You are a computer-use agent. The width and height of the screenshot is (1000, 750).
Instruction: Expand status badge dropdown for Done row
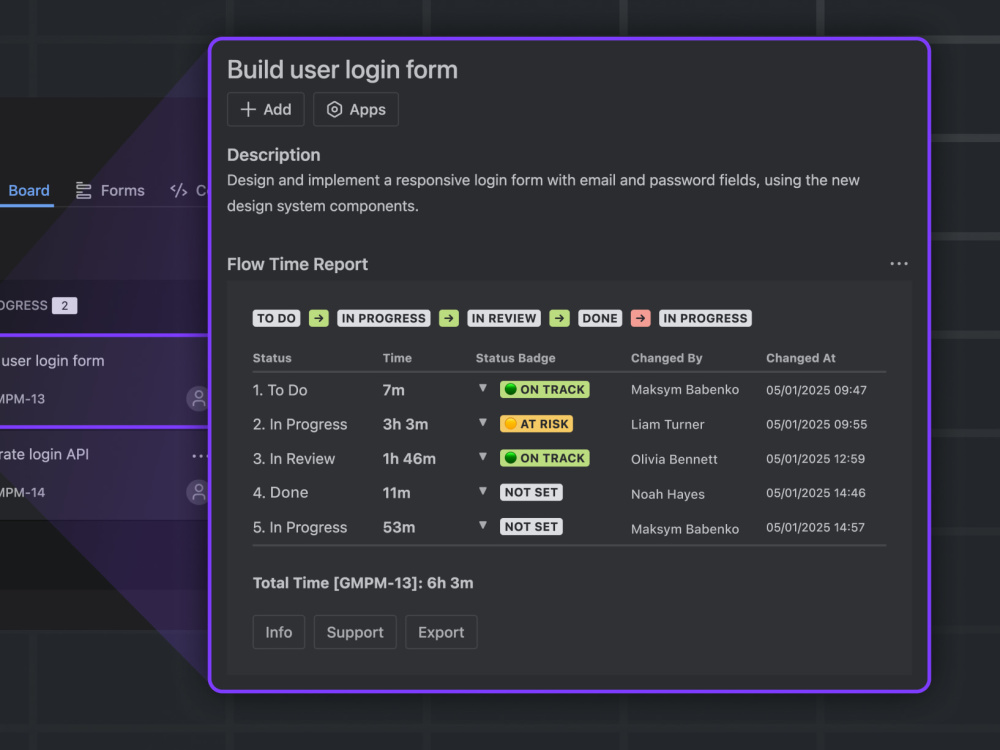point(483,491)
